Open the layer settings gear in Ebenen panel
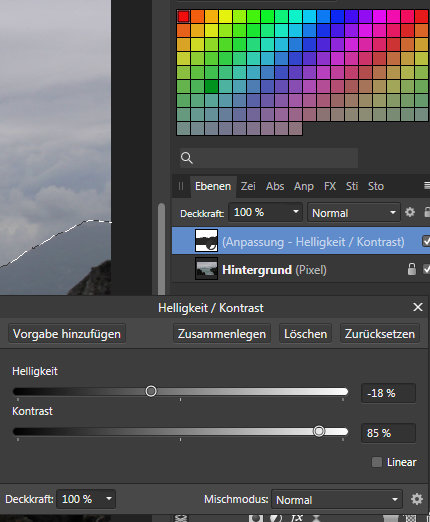Screen dimensions: 430x522 coord(410,212)
